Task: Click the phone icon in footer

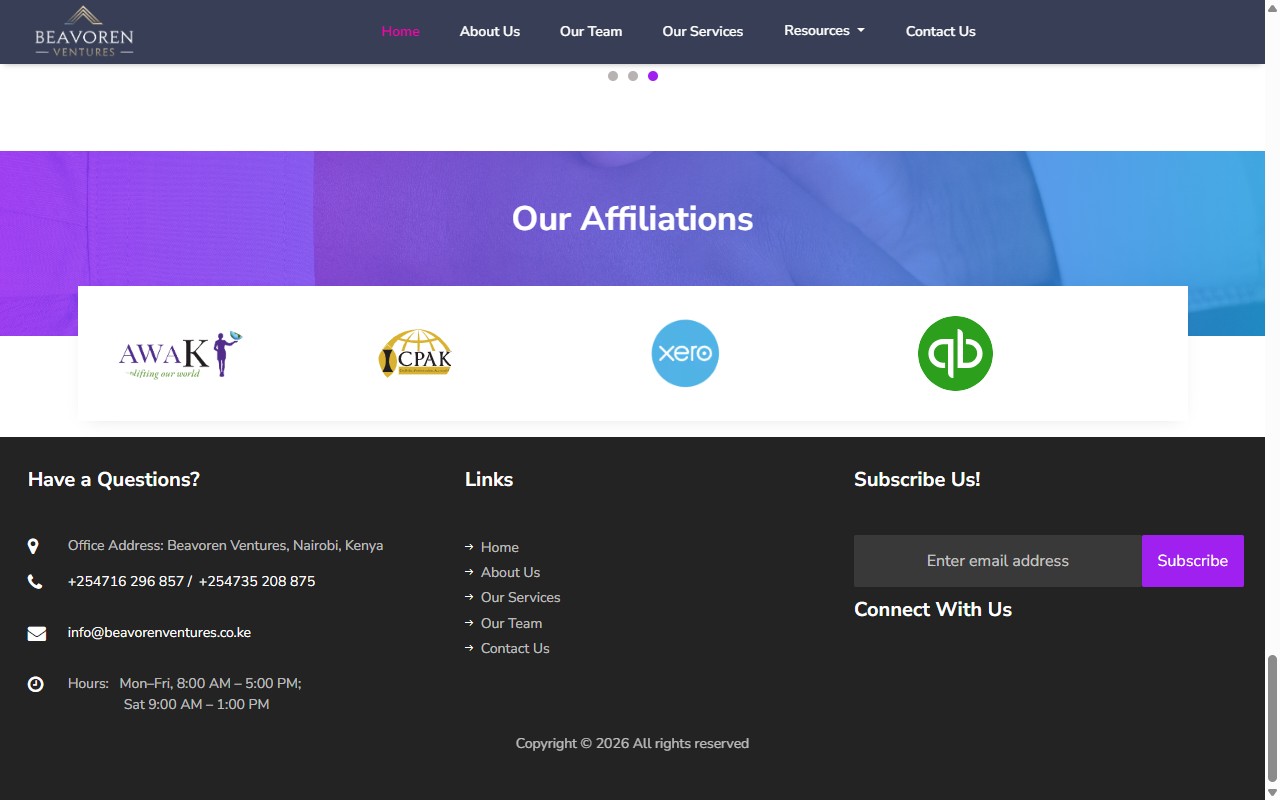Action: pyautogui.click(x=35, y=582)
